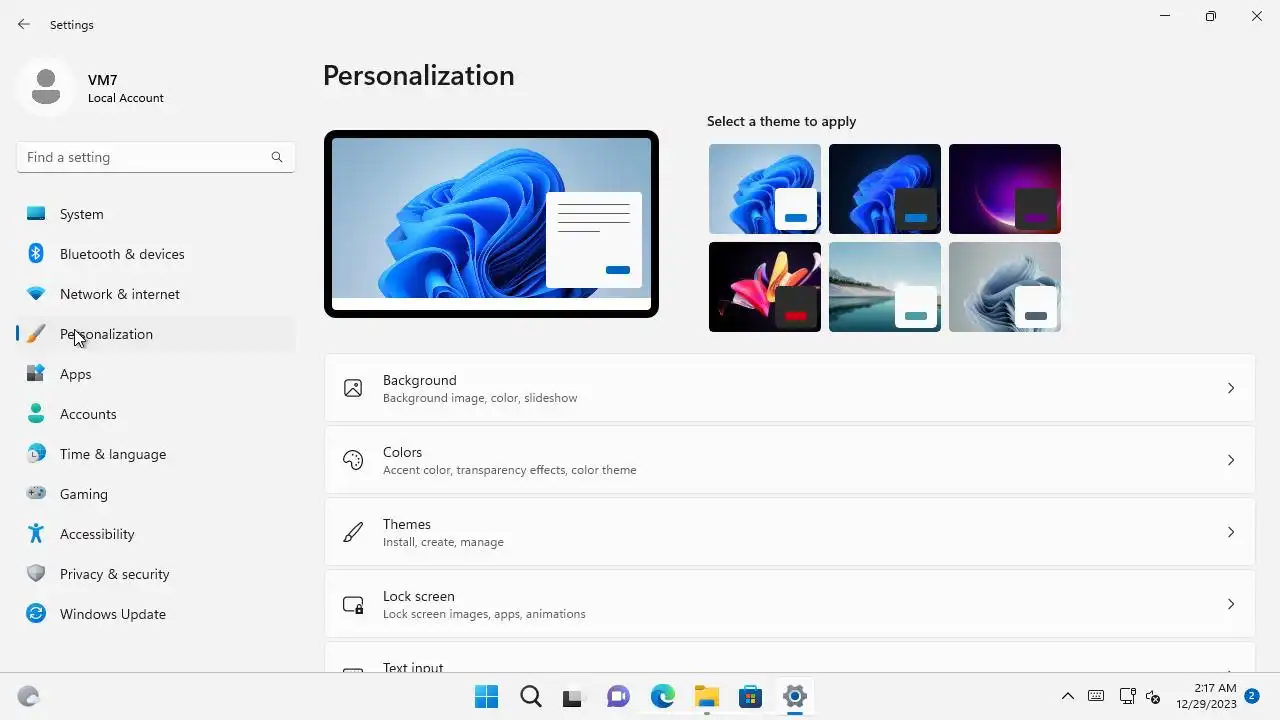The width and height of the screenshot is (1280, 720).
Task: Click the search magnifier in Find a setting
Action: point(277,157)
